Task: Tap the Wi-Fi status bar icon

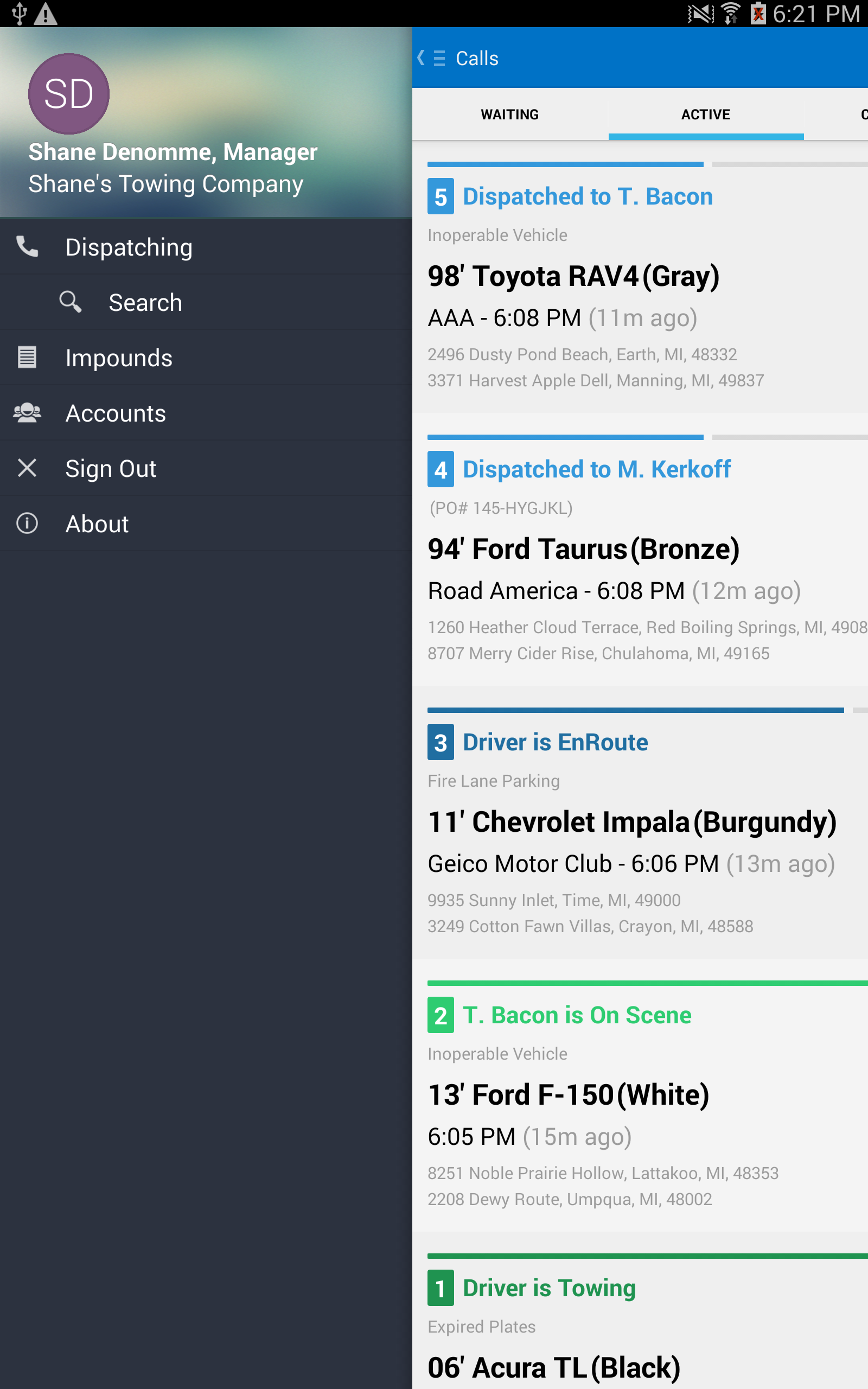Action: 730,13
